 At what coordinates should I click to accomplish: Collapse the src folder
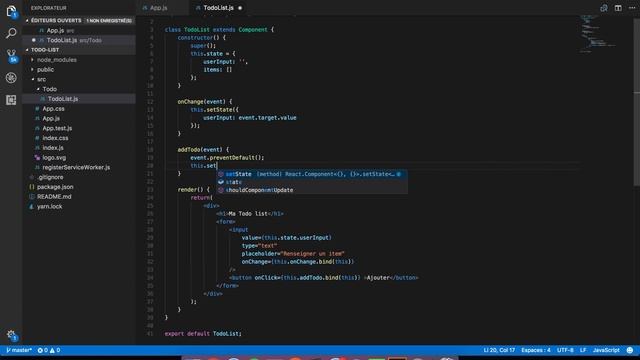click(33, 79)
